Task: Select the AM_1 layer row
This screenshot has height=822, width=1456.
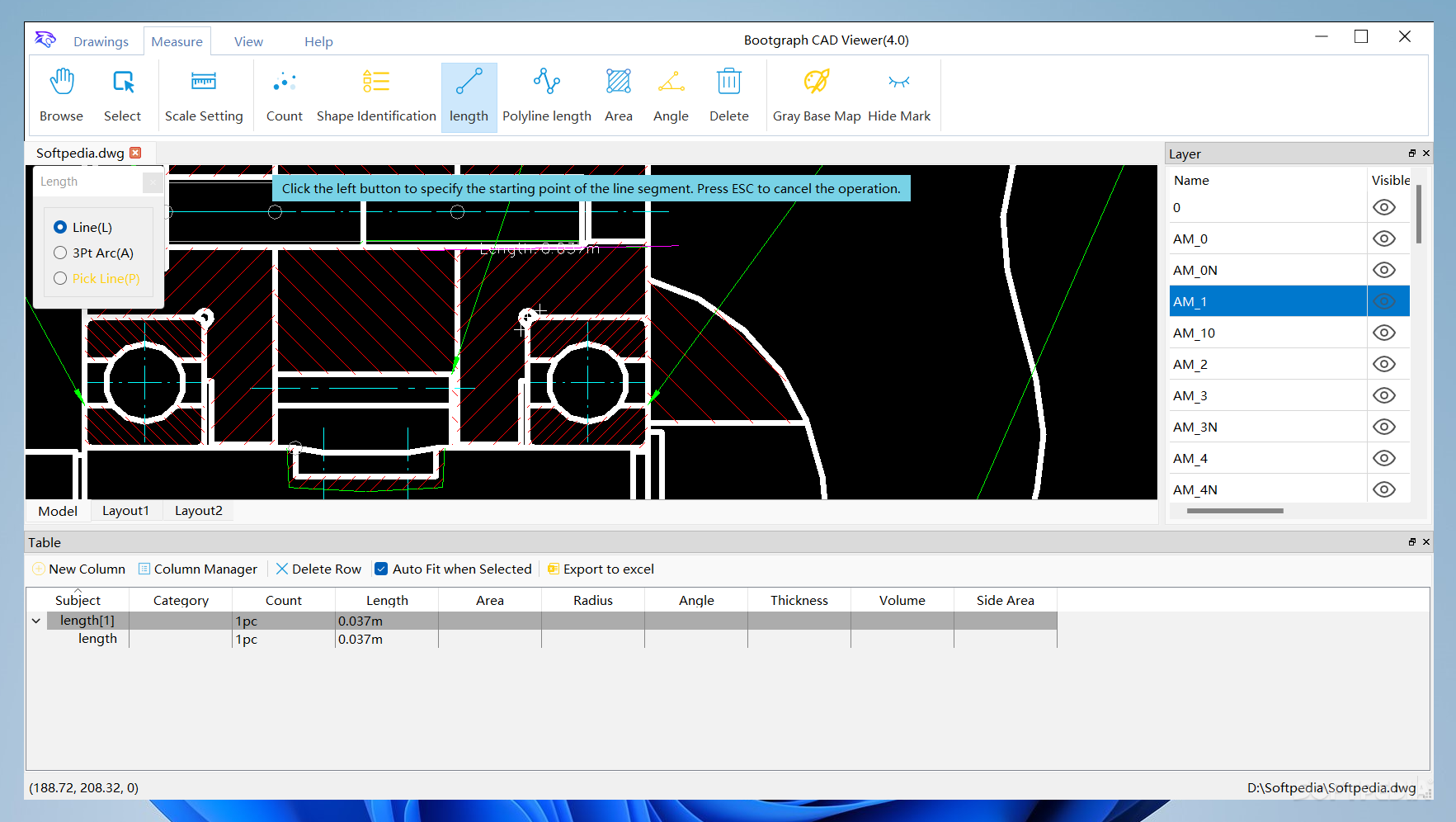Action: coord(1289,301)
